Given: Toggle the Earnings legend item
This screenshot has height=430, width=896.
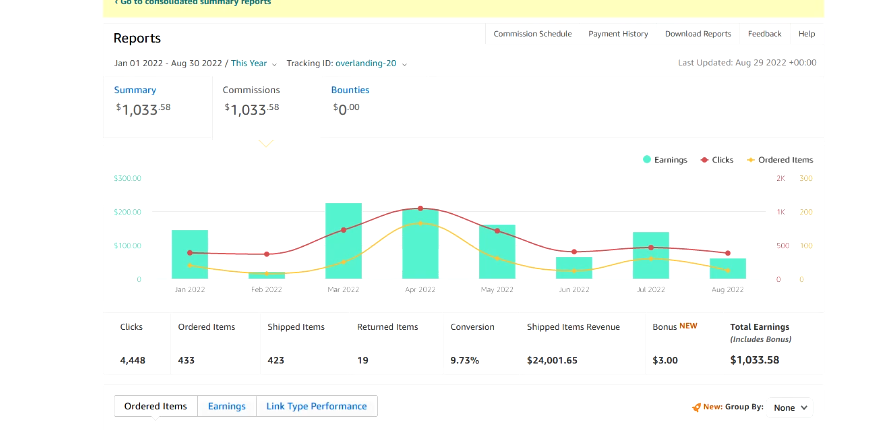Looking at the screenshot, I should 665,160.
